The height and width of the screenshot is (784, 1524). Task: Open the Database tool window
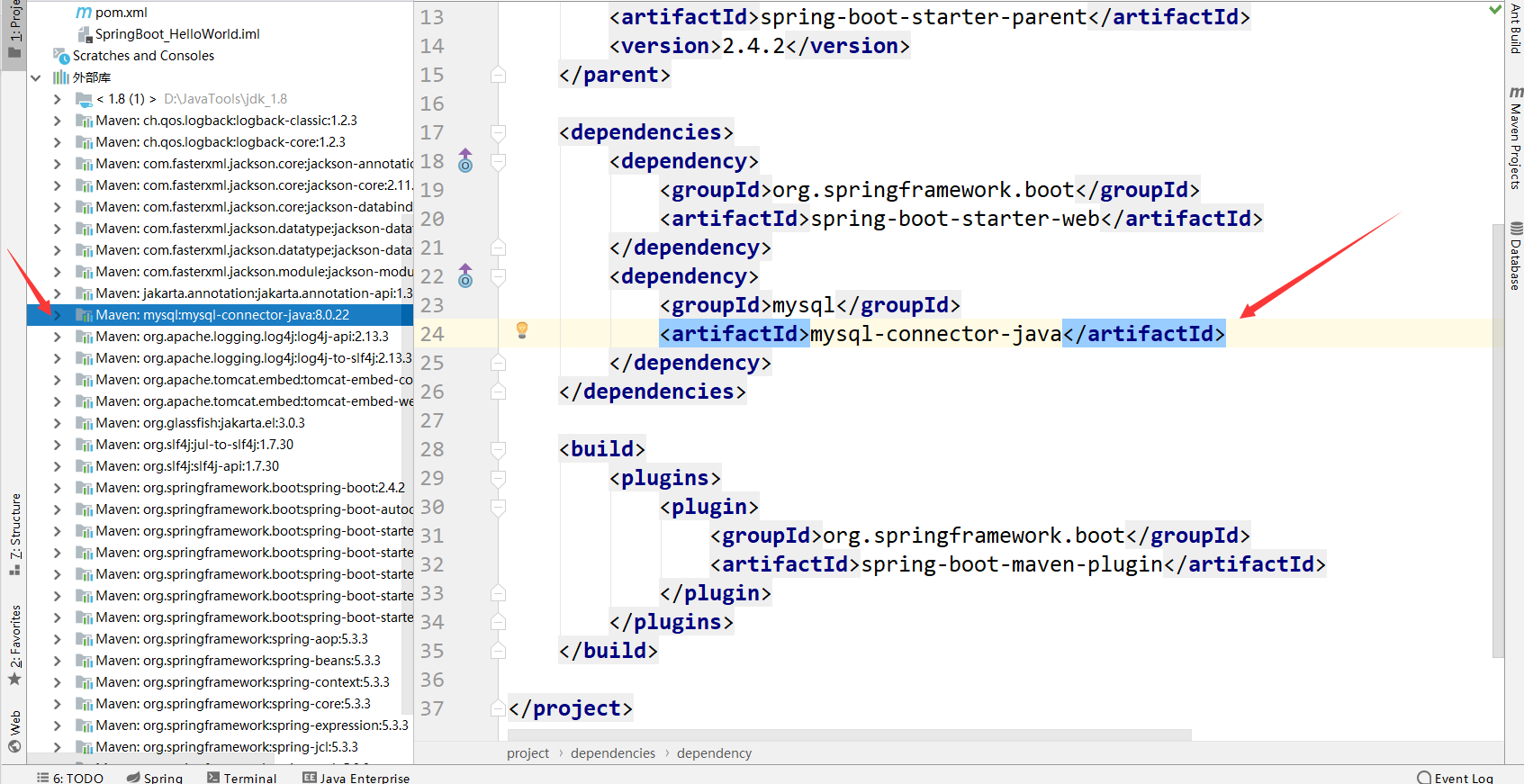tap(1515, 256)
